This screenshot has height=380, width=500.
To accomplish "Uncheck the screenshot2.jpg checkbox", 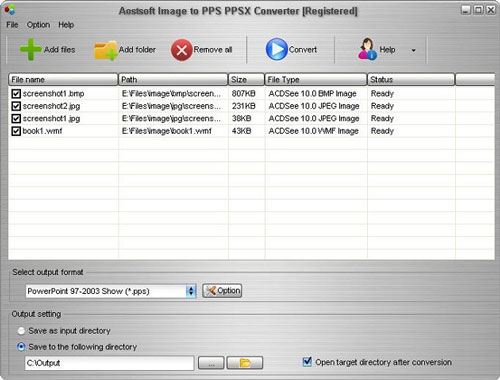I will 16,106.
